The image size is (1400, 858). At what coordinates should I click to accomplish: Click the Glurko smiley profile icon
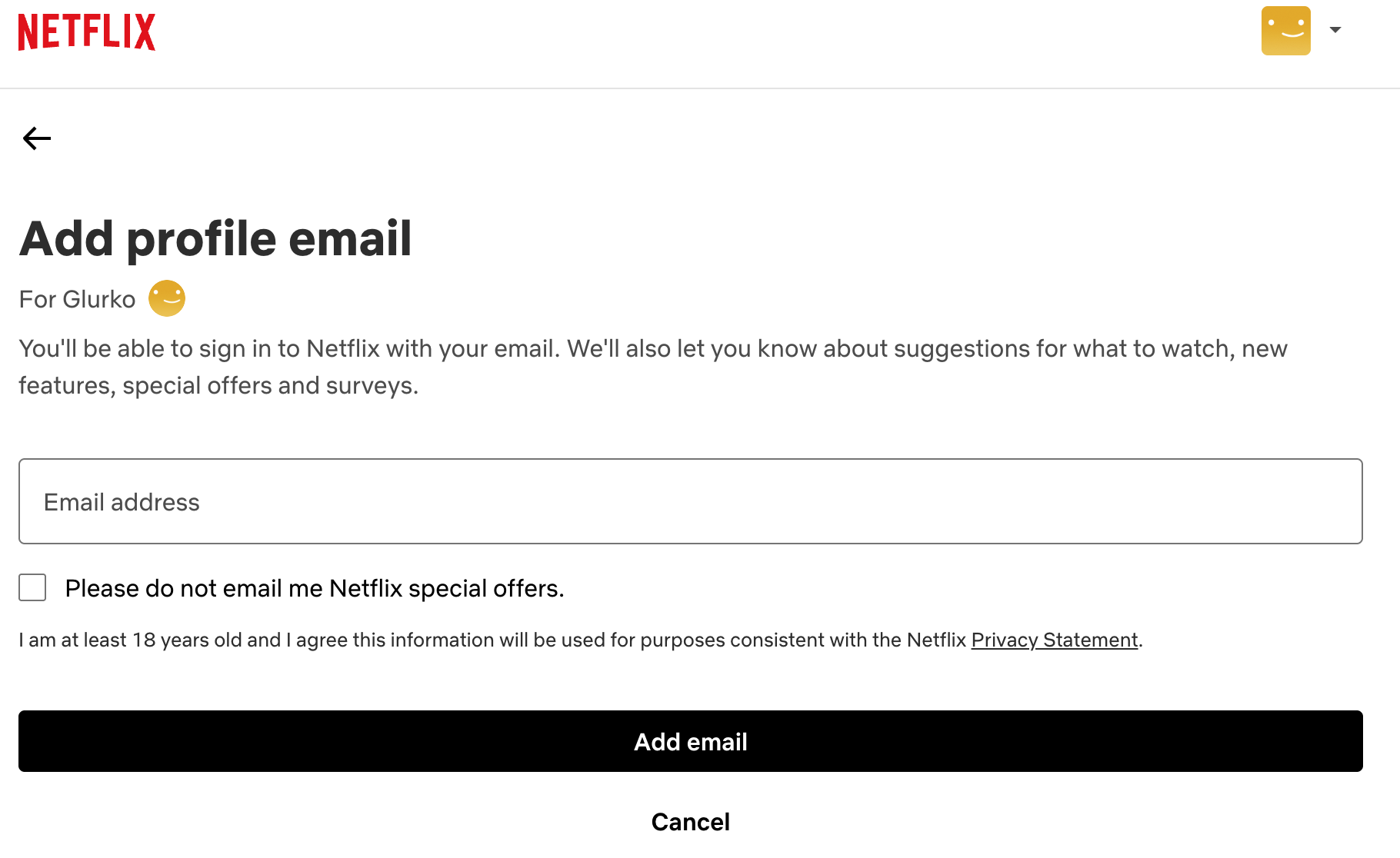(x=167, y=298)
